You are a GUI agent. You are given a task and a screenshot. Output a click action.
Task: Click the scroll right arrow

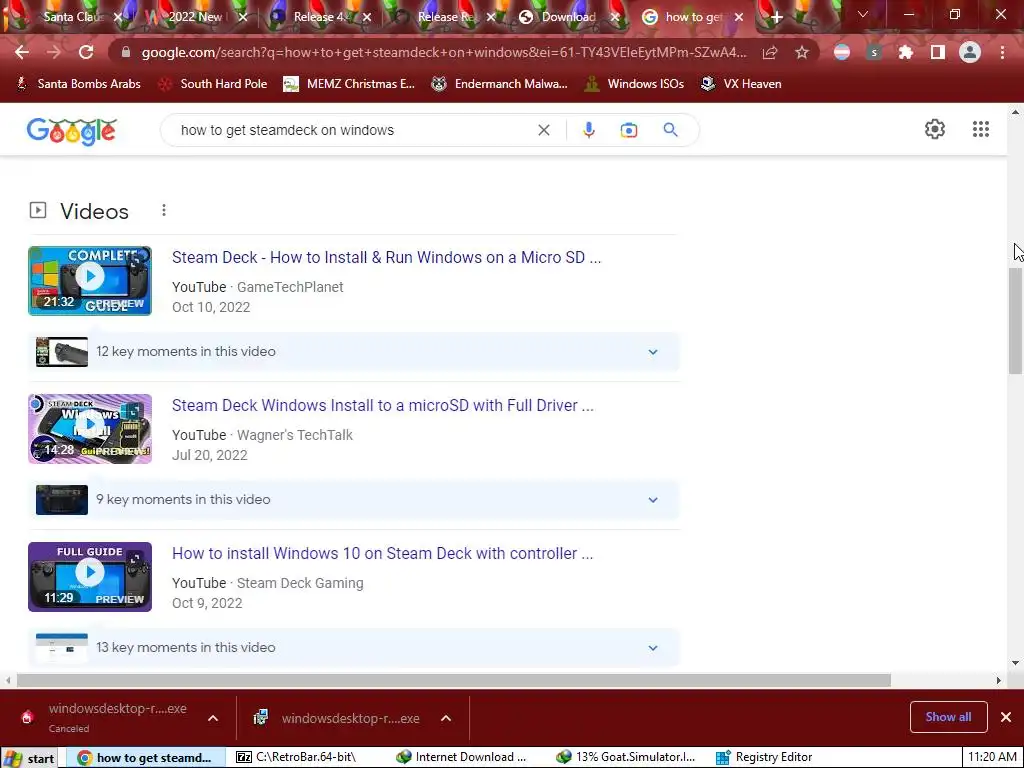[999, 680]
